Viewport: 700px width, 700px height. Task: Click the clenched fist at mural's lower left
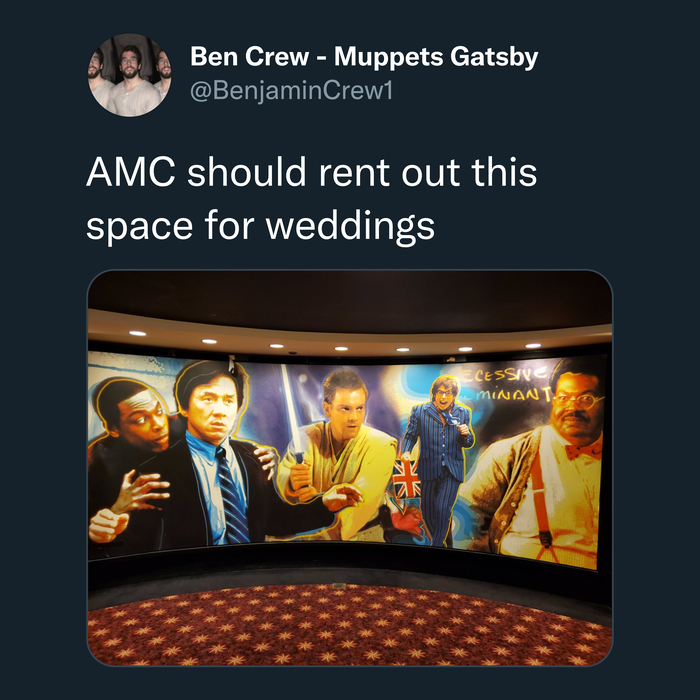coord(108,525)
